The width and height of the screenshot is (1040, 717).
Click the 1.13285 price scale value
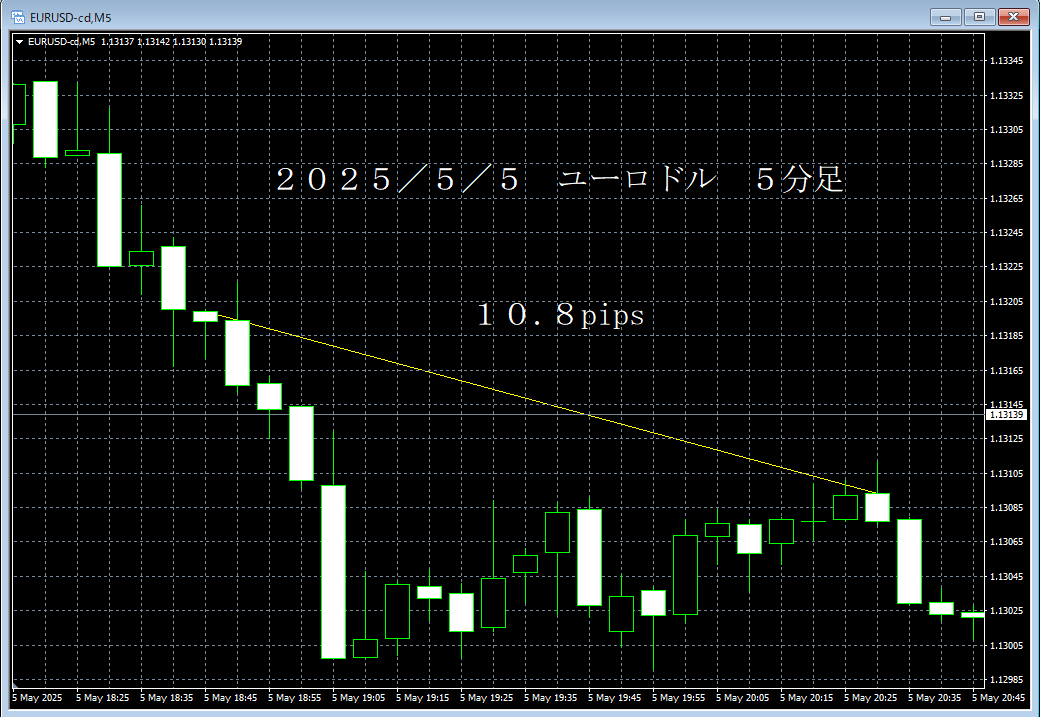[x=1006, y=164]
